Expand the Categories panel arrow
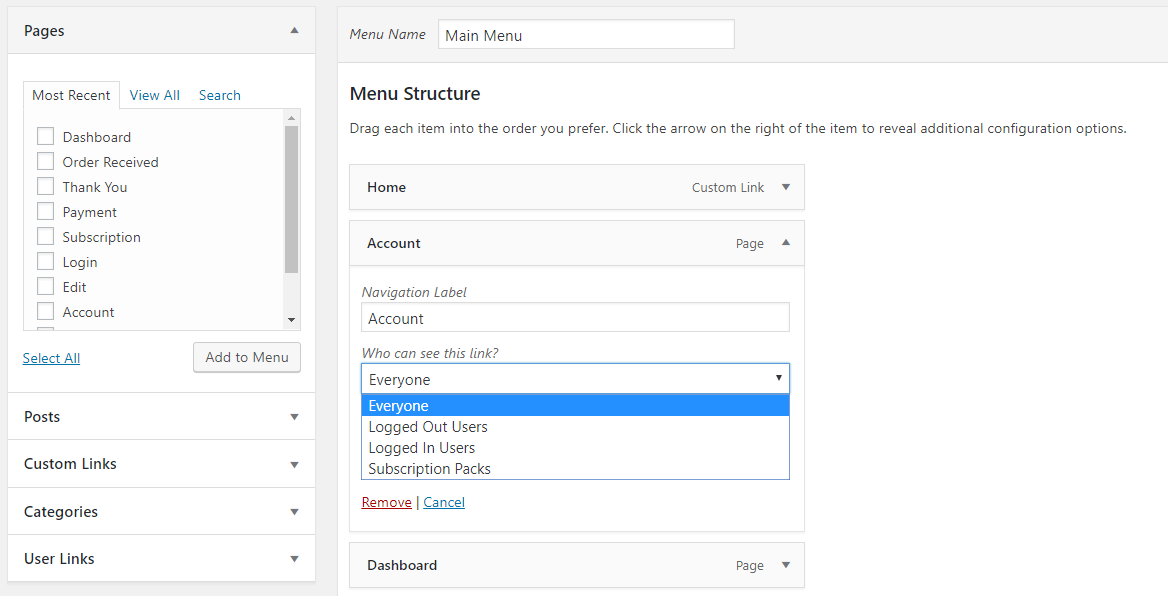 coord(294,512)
